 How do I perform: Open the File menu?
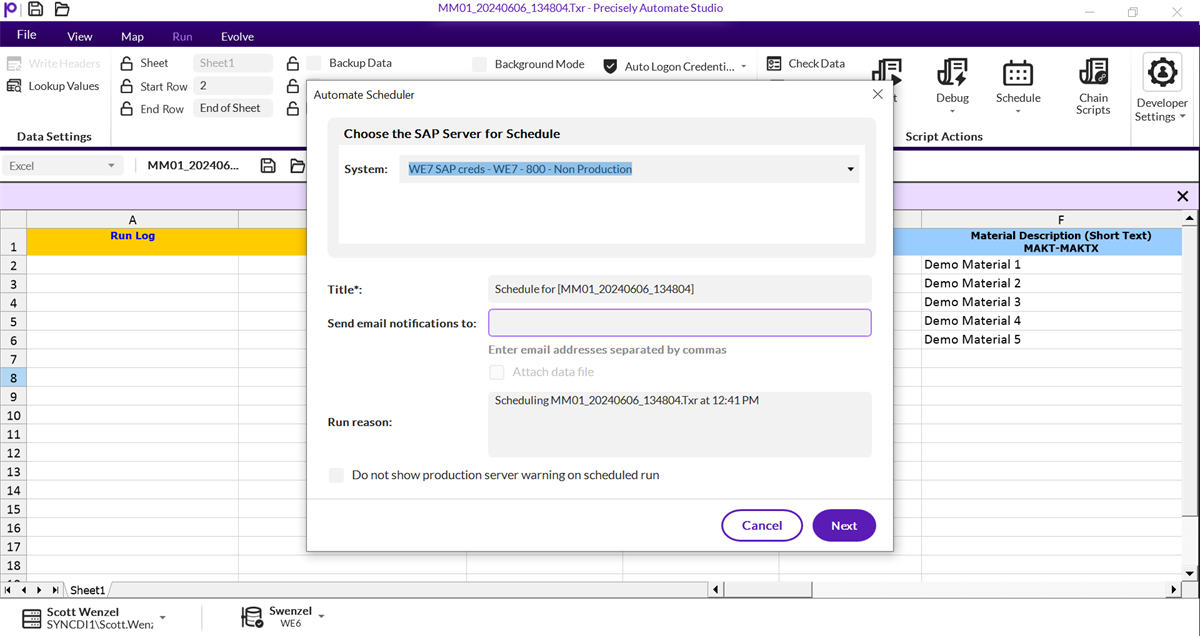click(x=27, y=35)
